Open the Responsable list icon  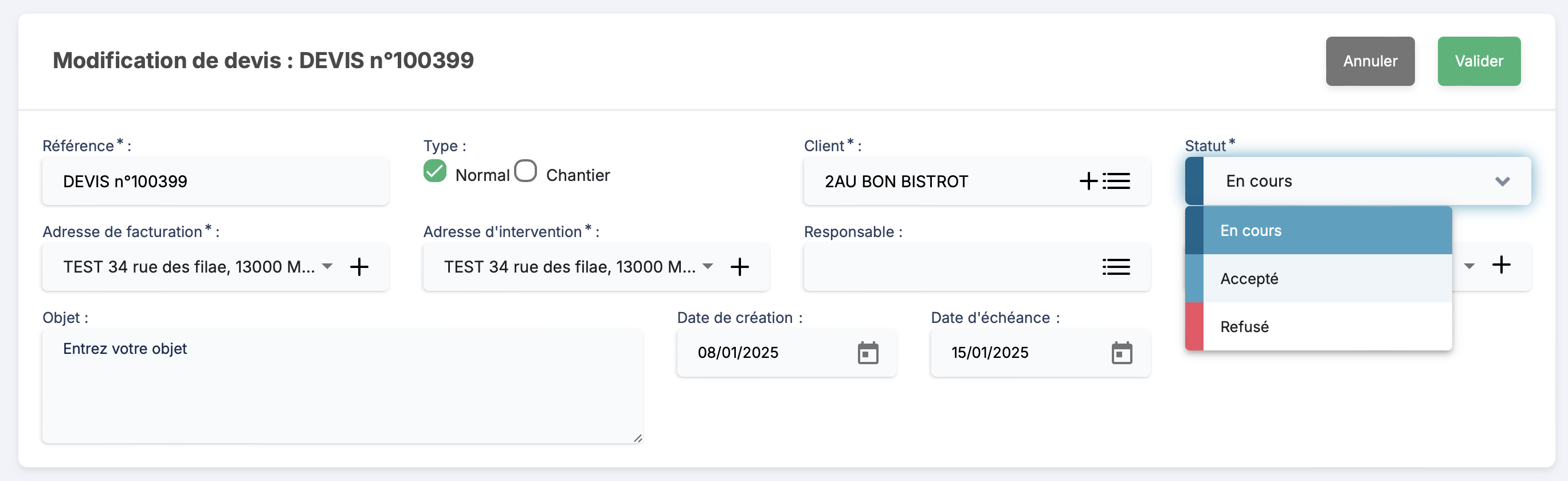coord(1116,267)
